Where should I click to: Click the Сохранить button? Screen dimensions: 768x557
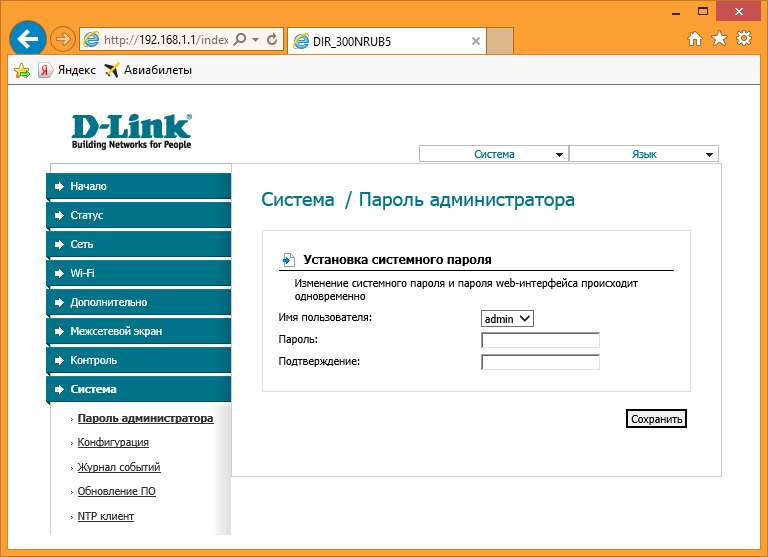tap(656, 419)
